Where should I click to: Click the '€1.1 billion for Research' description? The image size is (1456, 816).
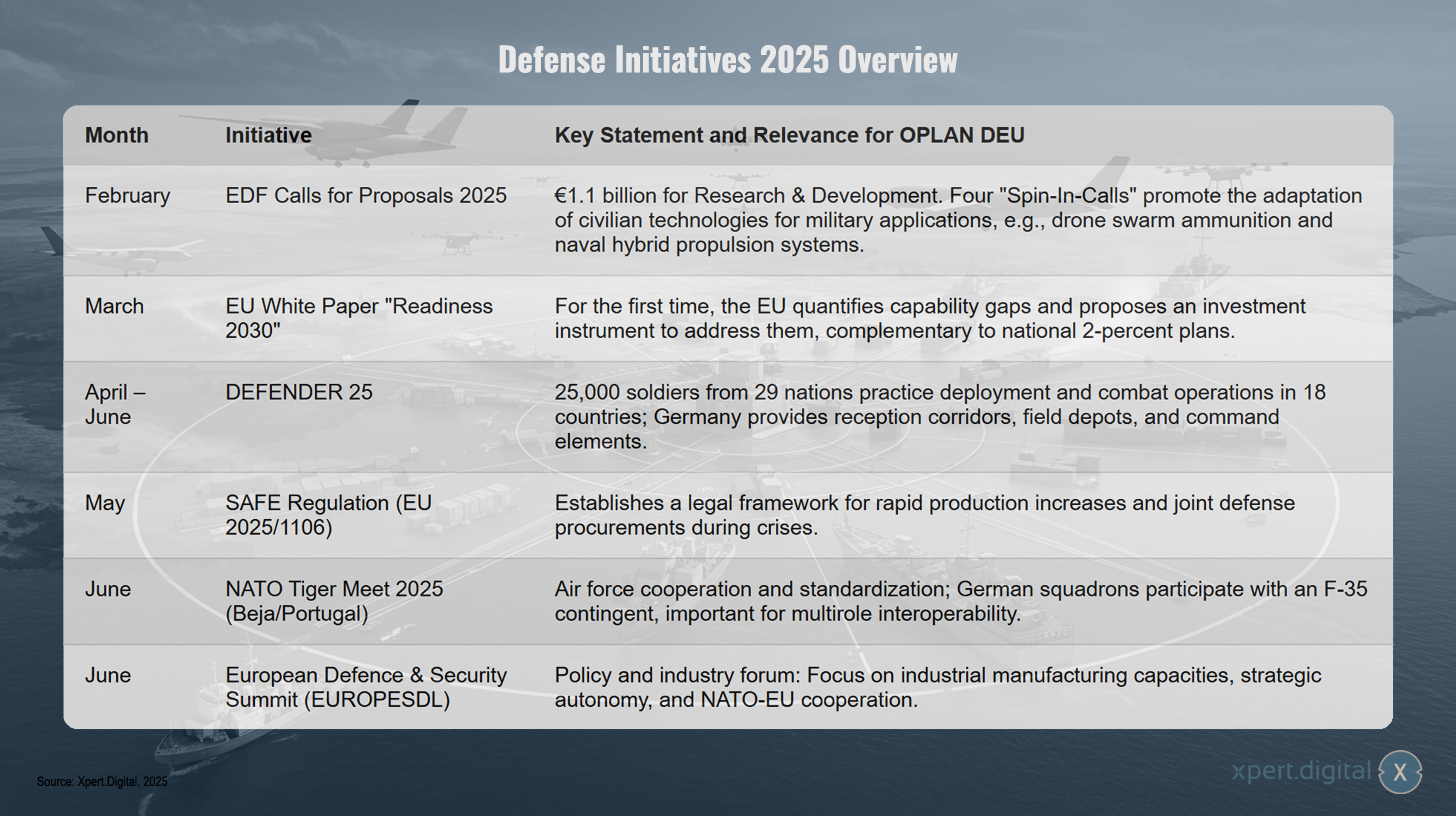point(959,220)
